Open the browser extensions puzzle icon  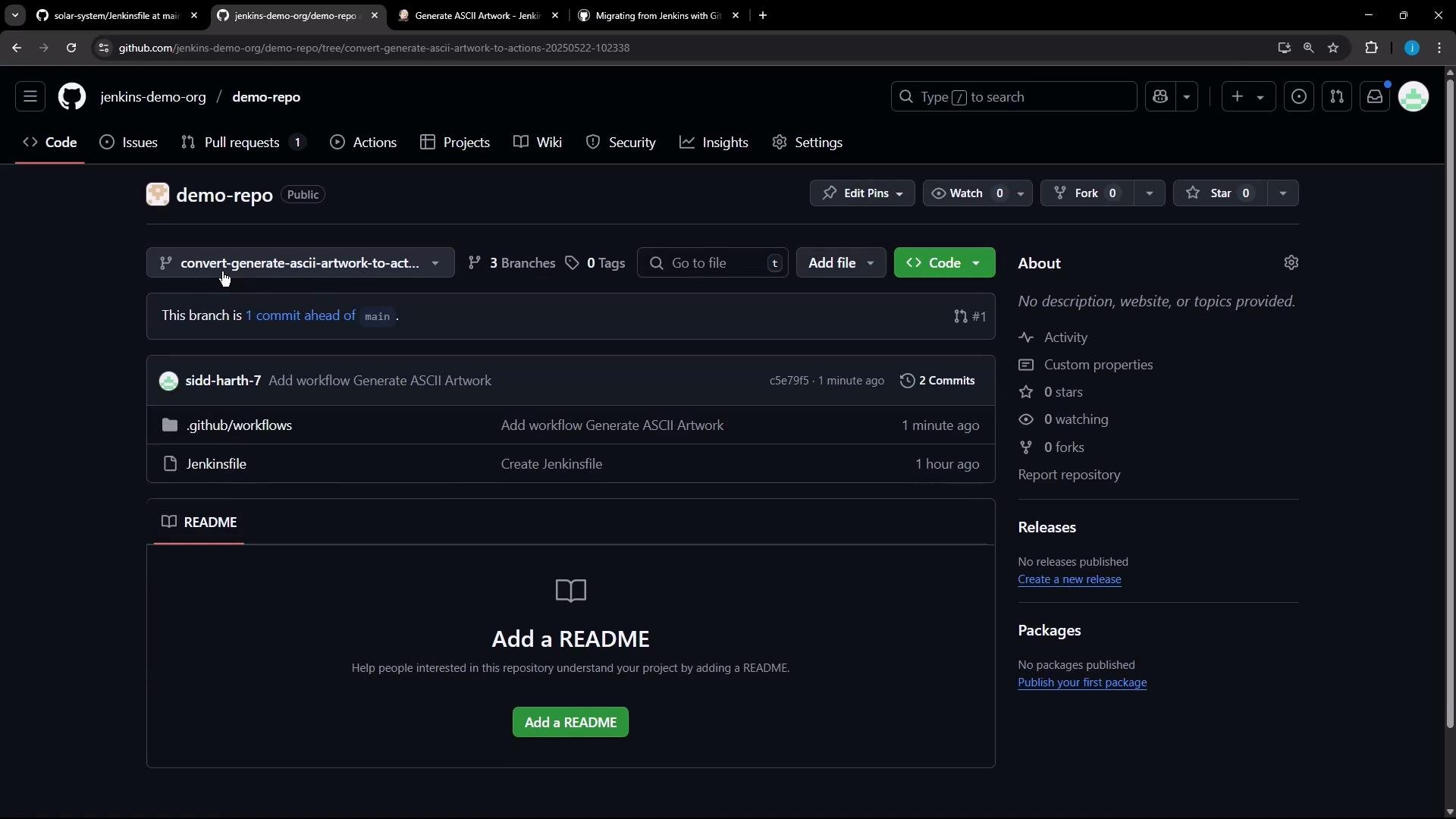click(x=1371, y=48)
